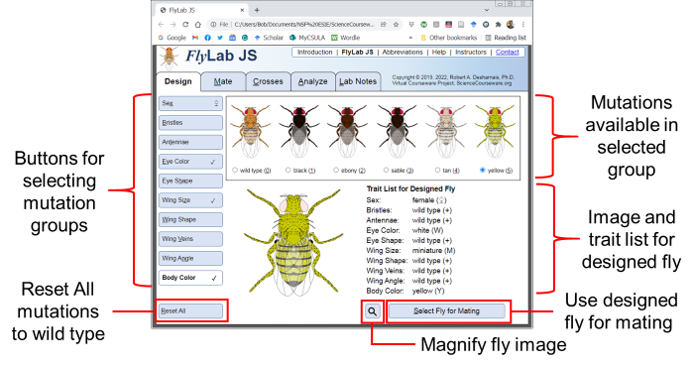The height and width of the screenshot is (367, 693).
Task: Choose the Antennae mutation group
Action: pos(190,142)
